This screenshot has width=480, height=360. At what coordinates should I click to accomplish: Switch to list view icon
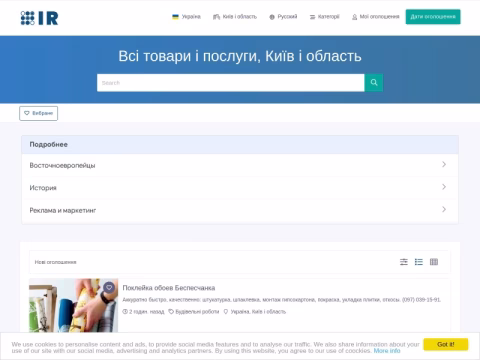(419, 262)
